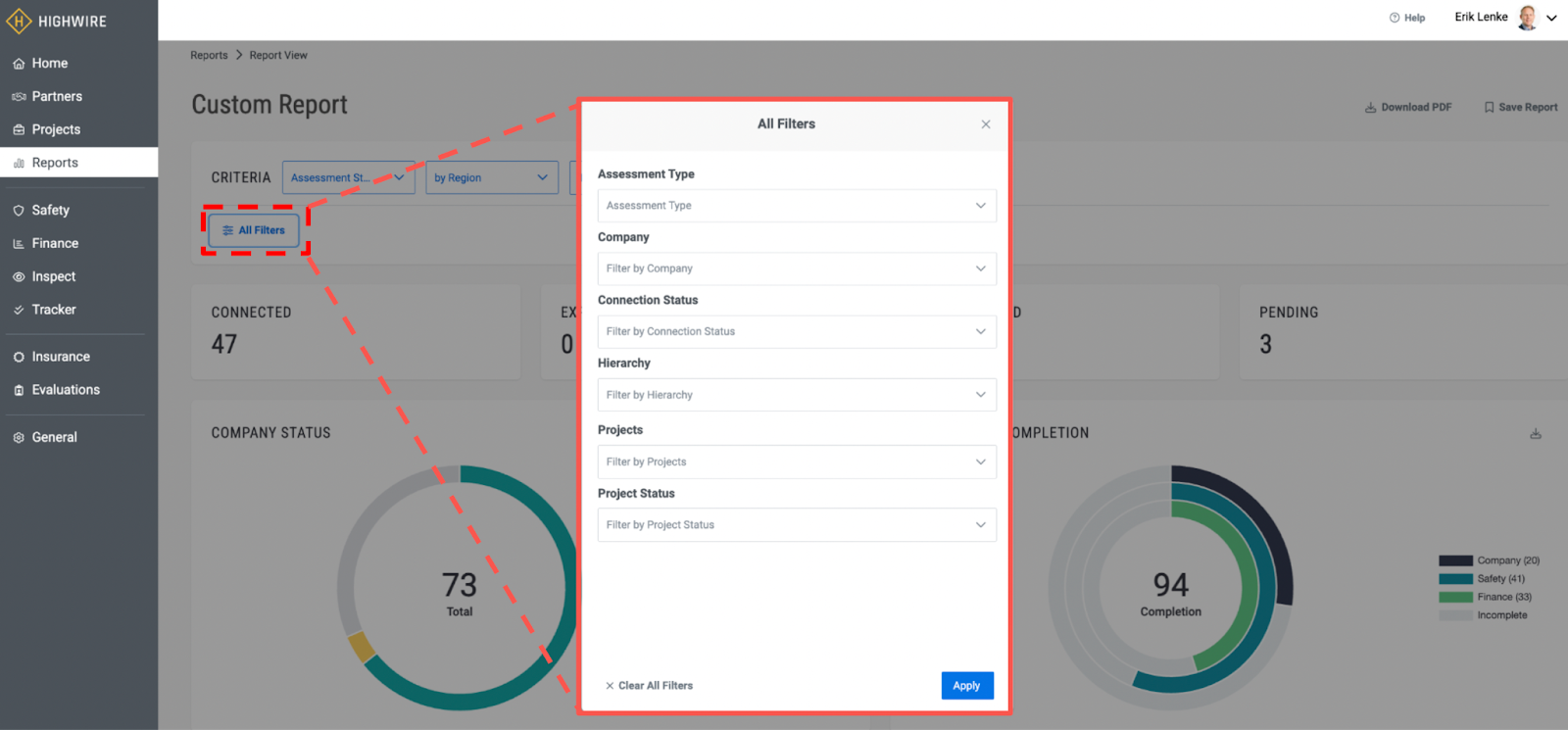Select Evaluations in the sidebar
1568x730 pixels.
(66, 390)
